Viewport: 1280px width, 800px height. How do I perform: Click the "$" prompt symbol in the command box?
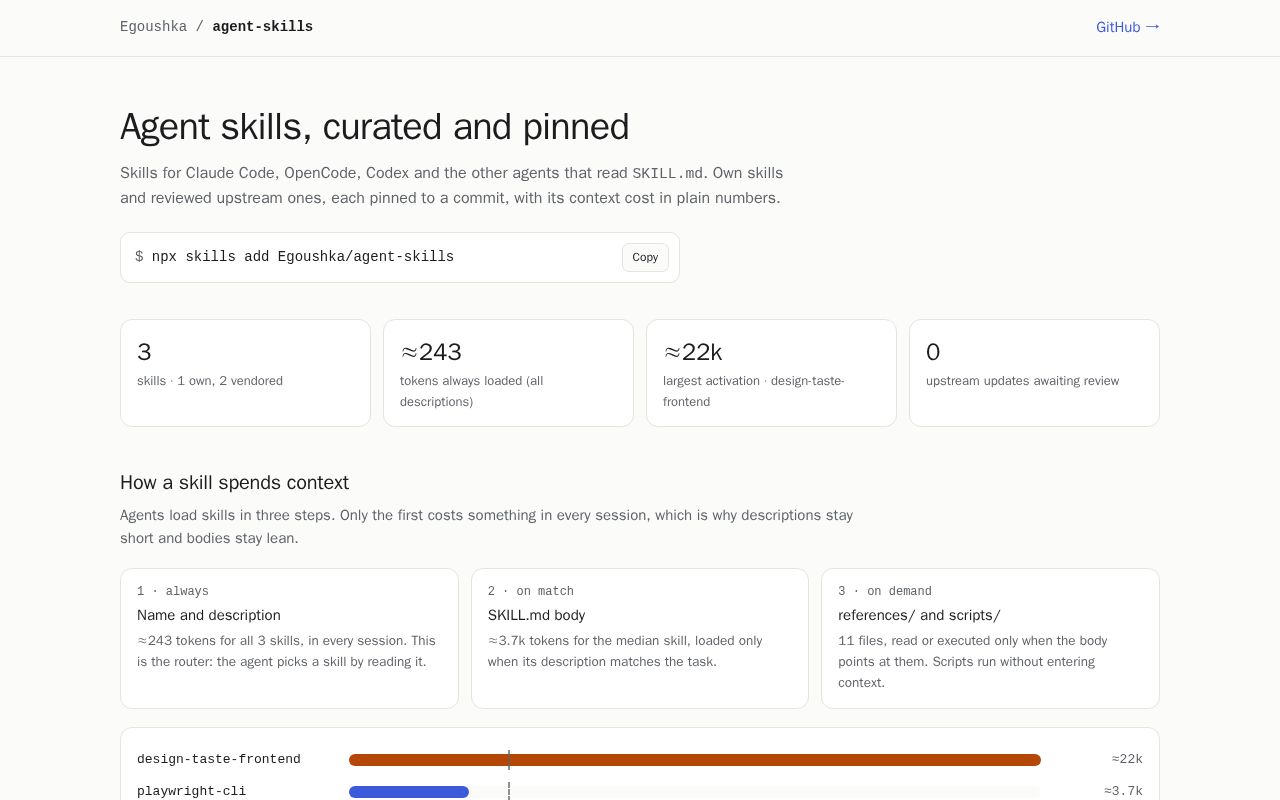pyautogui.click(x=139, y=257)
